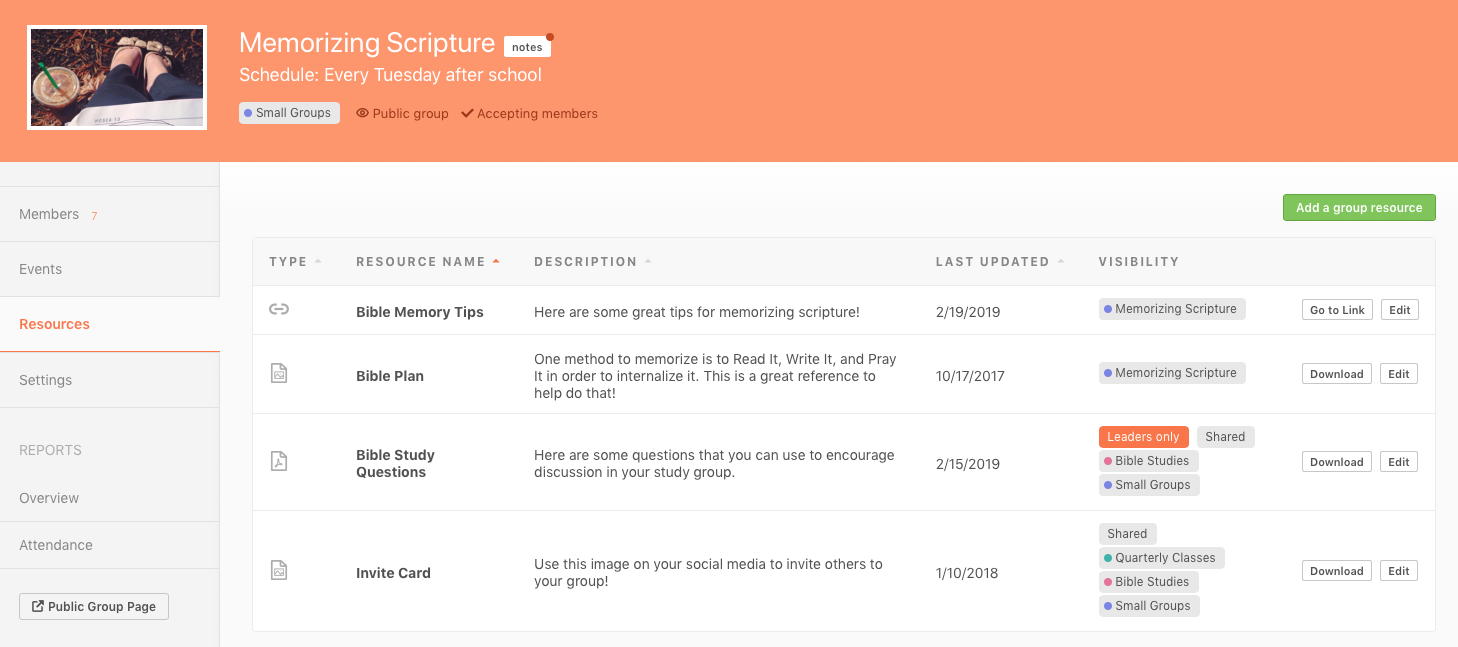Screen dimensions: 1458x647
Task: Download the Bible Study Questions resource
Action: pyautogui.click(x=1336, y=462)
